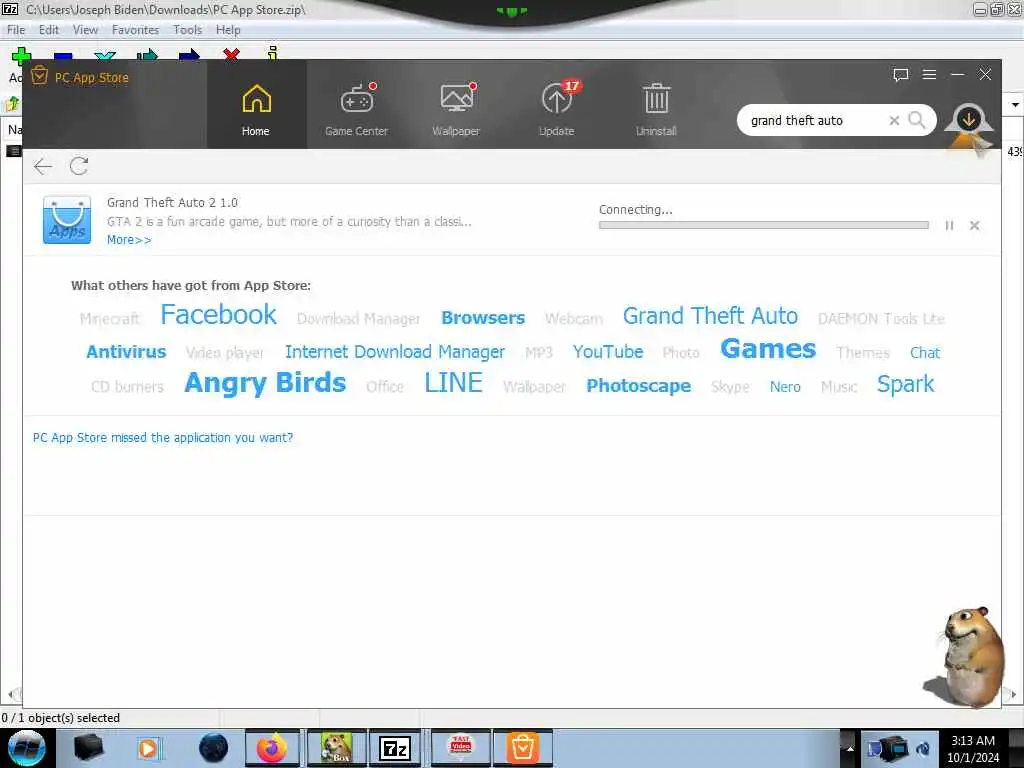This screenshot has width=1024, height=768.
Task: Clear the search text with the X icon
Action: pos(894,121)
